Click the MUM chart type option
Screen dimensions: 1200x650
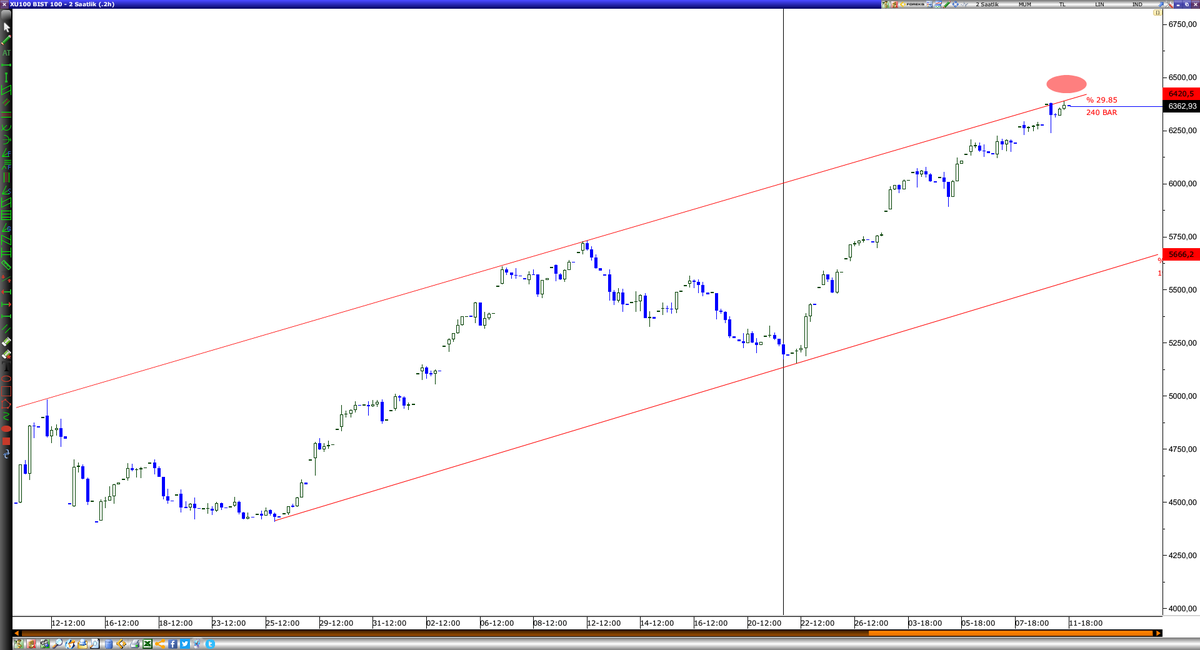coord(1025,5)
